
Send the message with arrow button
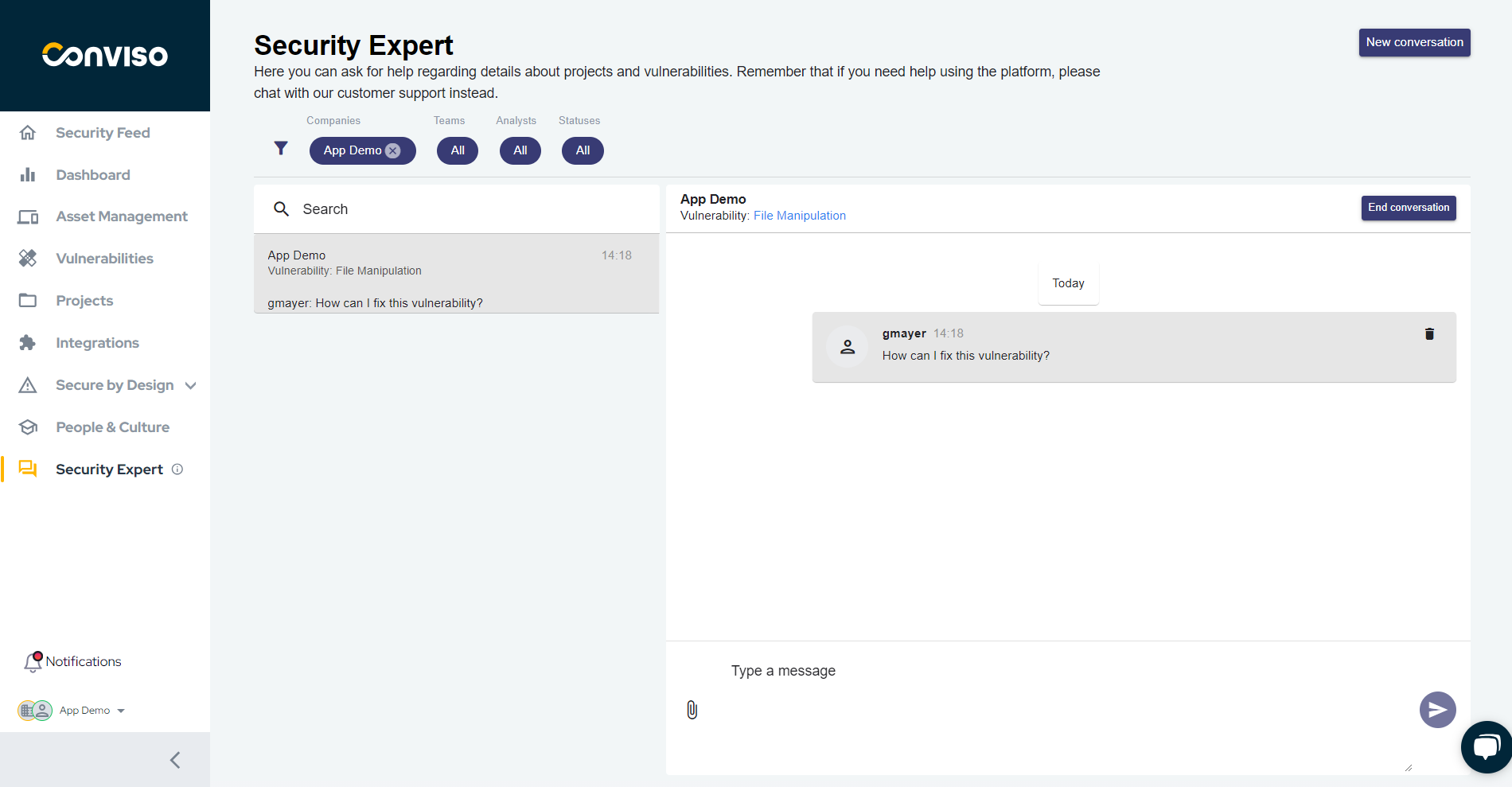pos(1438,710)
